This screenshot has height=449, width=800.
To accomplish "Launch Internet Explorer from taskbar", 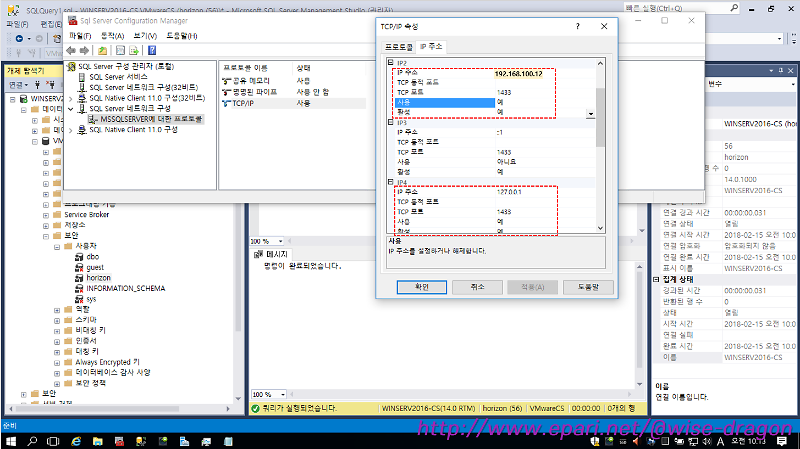I will coord(76,441).
